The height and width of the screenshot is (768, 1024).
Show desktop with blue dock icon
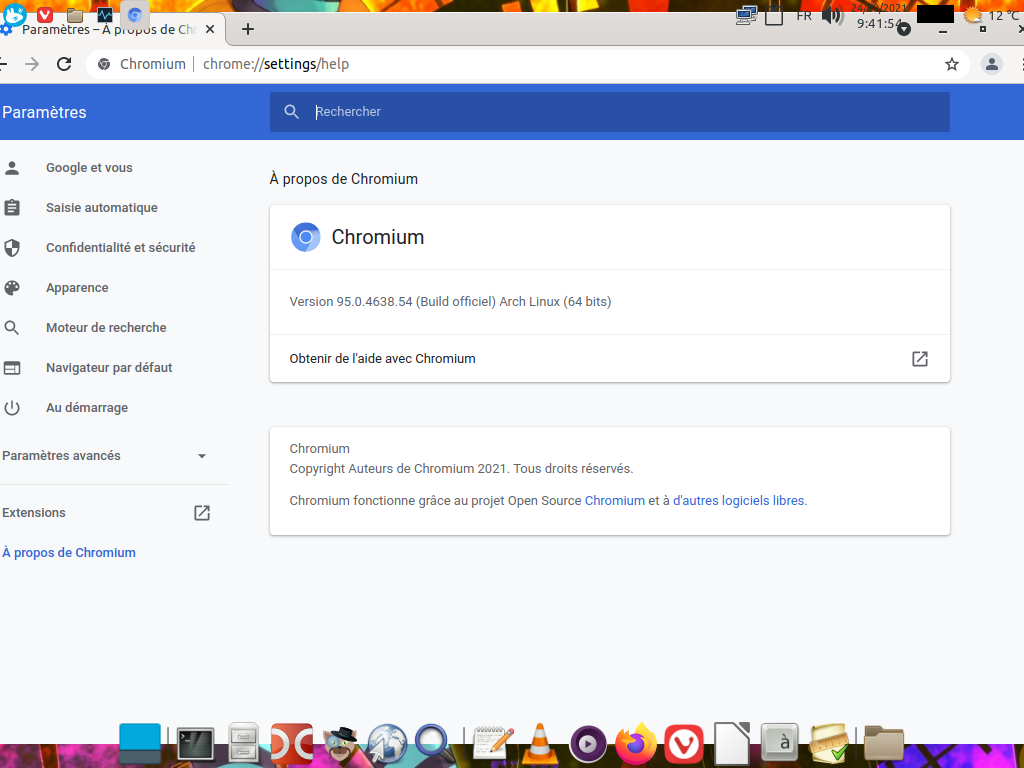(x=140, y=743)
